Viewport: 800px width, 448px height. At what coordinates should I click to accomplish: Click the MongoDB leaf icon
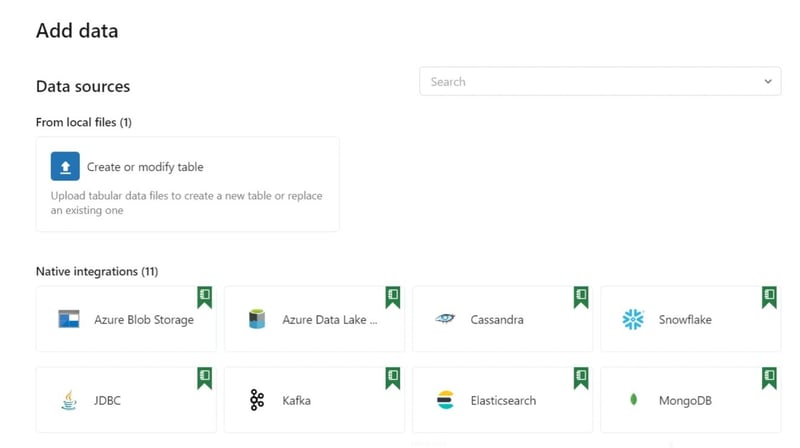click(x=633, y=401)
